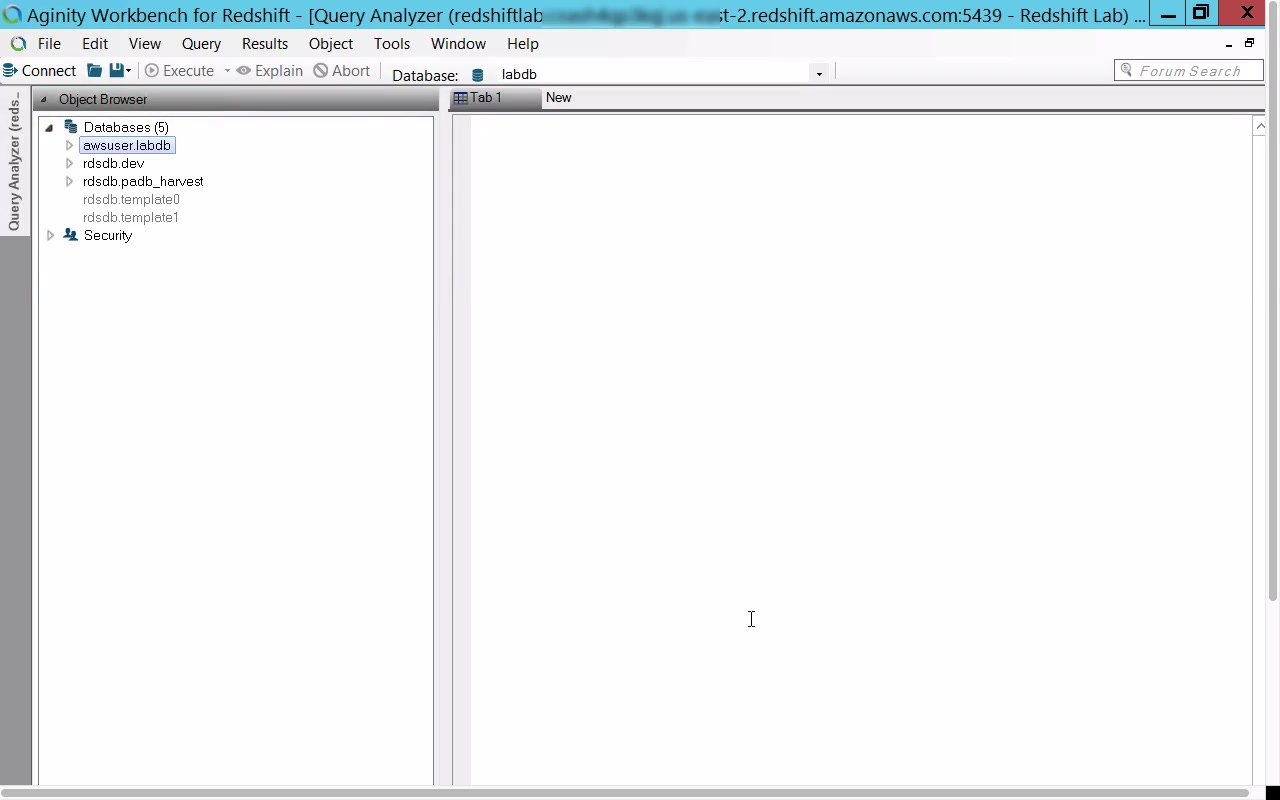Select the Query Analyzer vertical side tab
Image resolution: width=1280 pixels, height=800 pixels.
pyautogui.click(x=14, y=163)
